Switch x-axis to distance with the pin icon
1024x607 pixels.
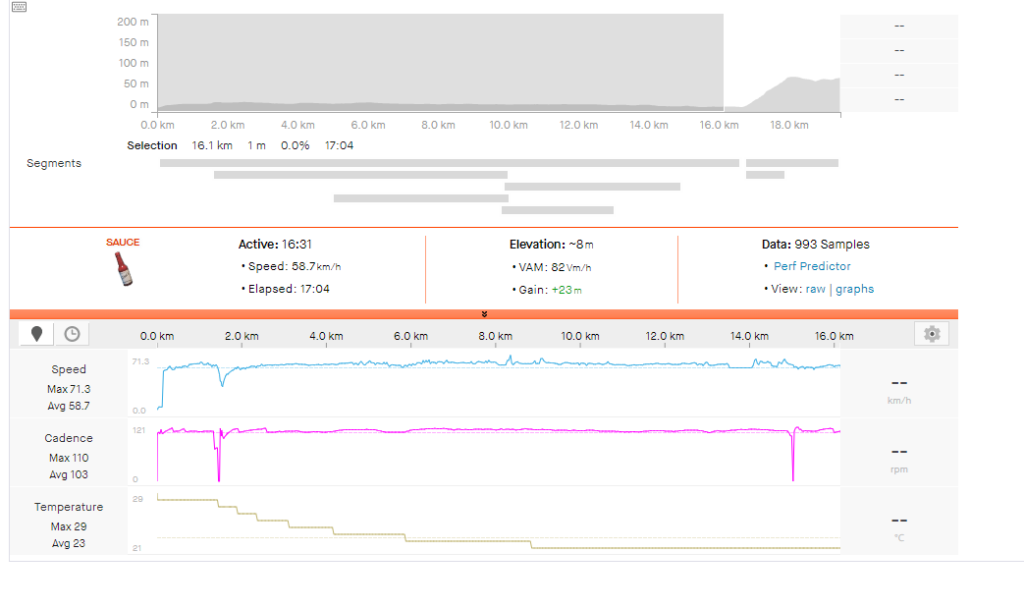tap(37, 334)
